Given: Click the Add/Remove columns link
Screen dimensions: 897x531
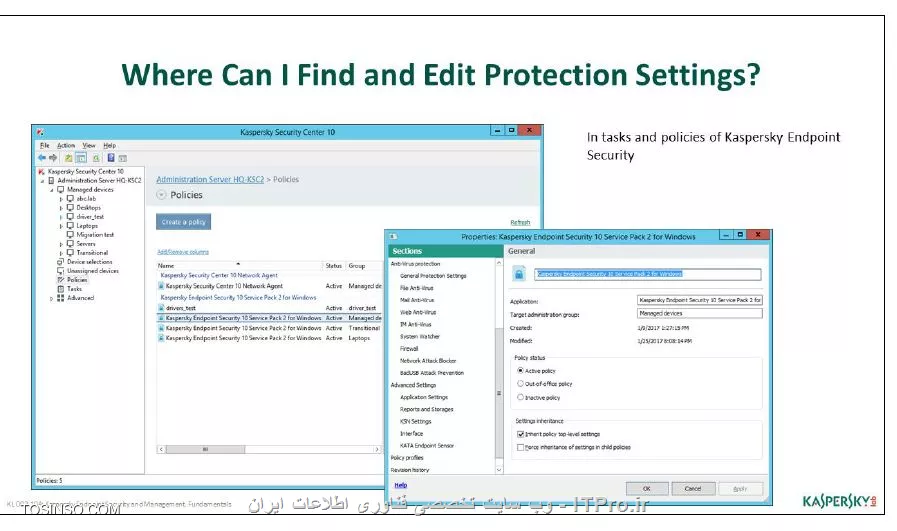Looking at the screenshot, I should coord(183,252).
